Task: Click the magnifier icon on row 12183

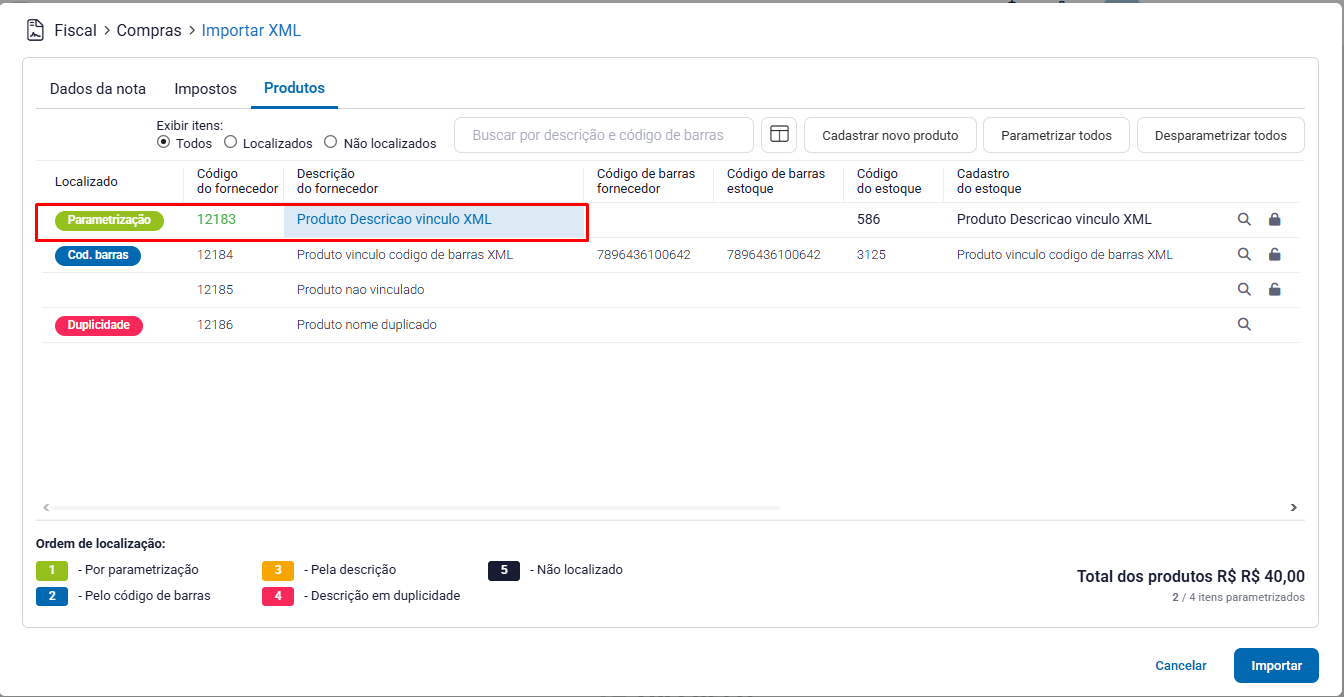Action: click(x=1244, y=220)
